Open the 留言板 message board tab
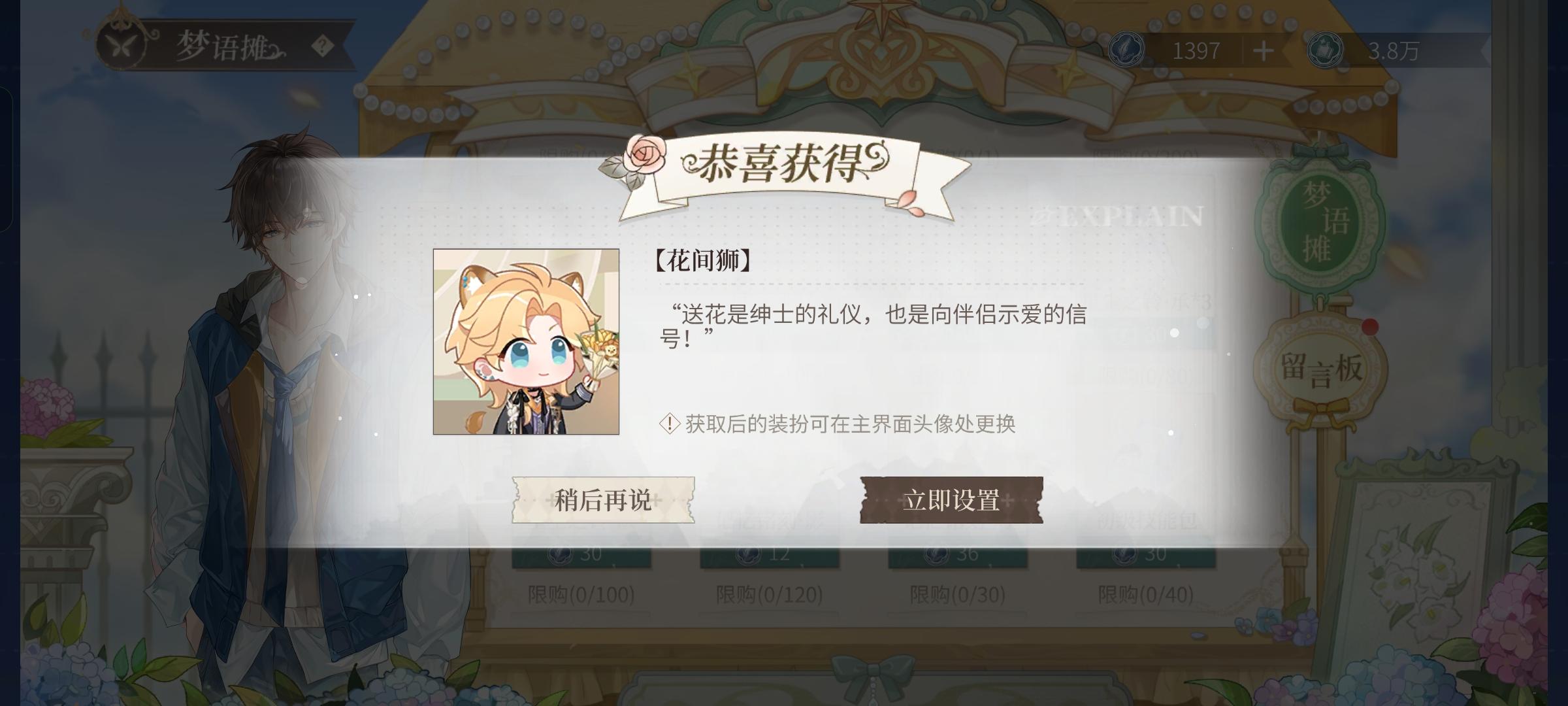The height and width of the screenshot is (706, 1568). coord(1320,368)
